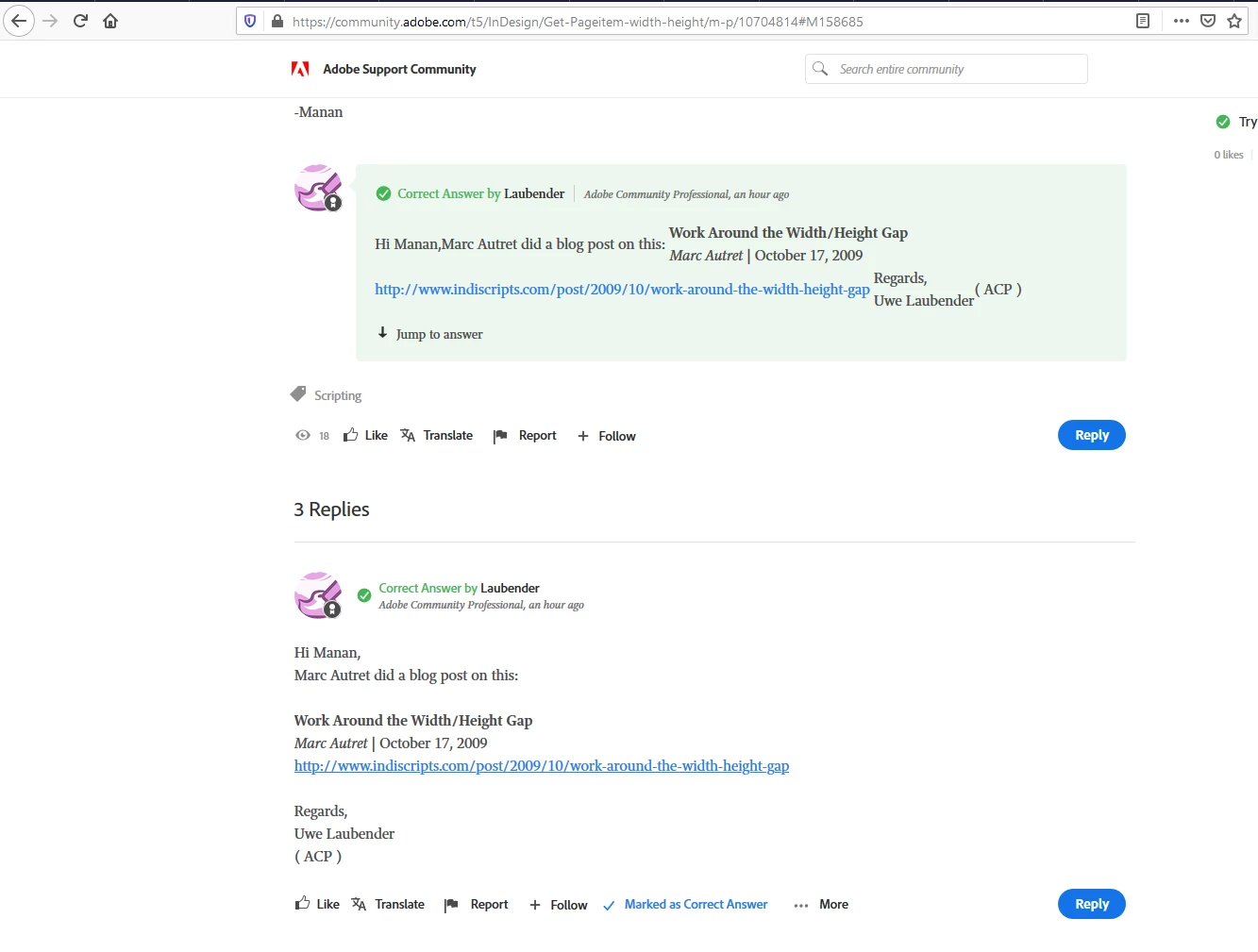Click Reply button under Laubender's reply
1258x952 pixels.
tap(1092, 904)
